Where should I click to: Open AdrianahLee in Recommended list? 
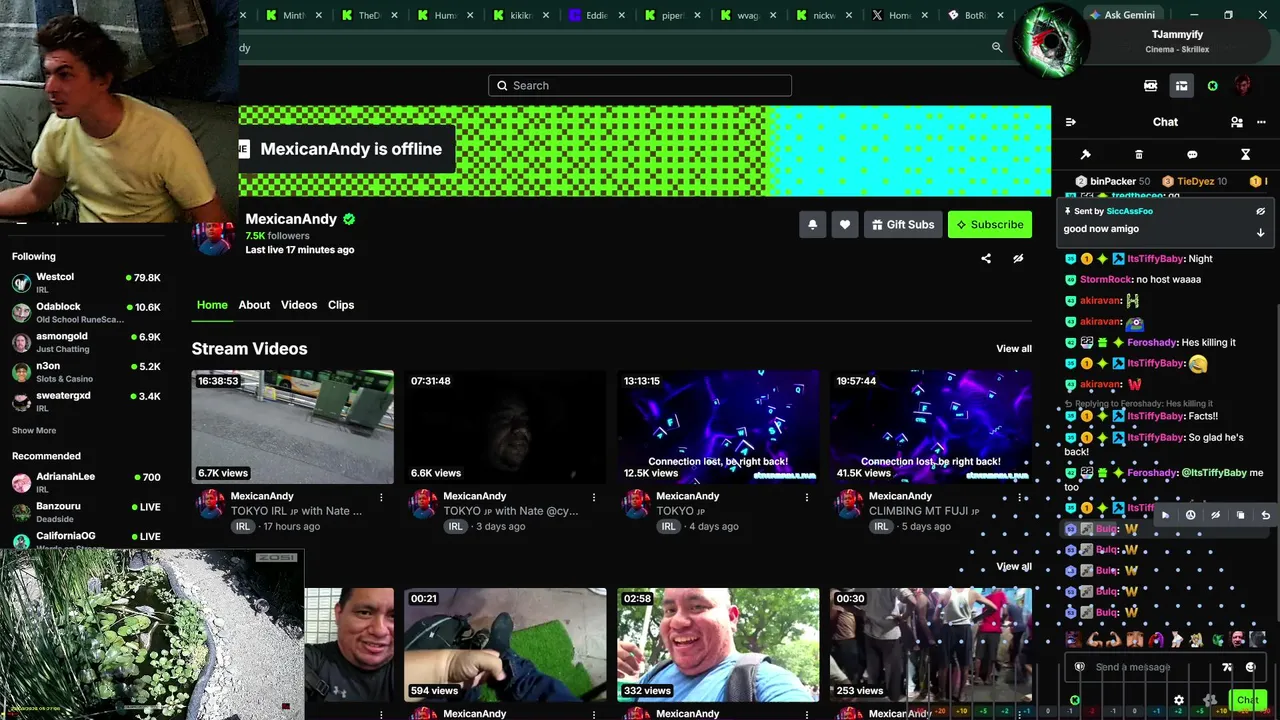[86, 483]
